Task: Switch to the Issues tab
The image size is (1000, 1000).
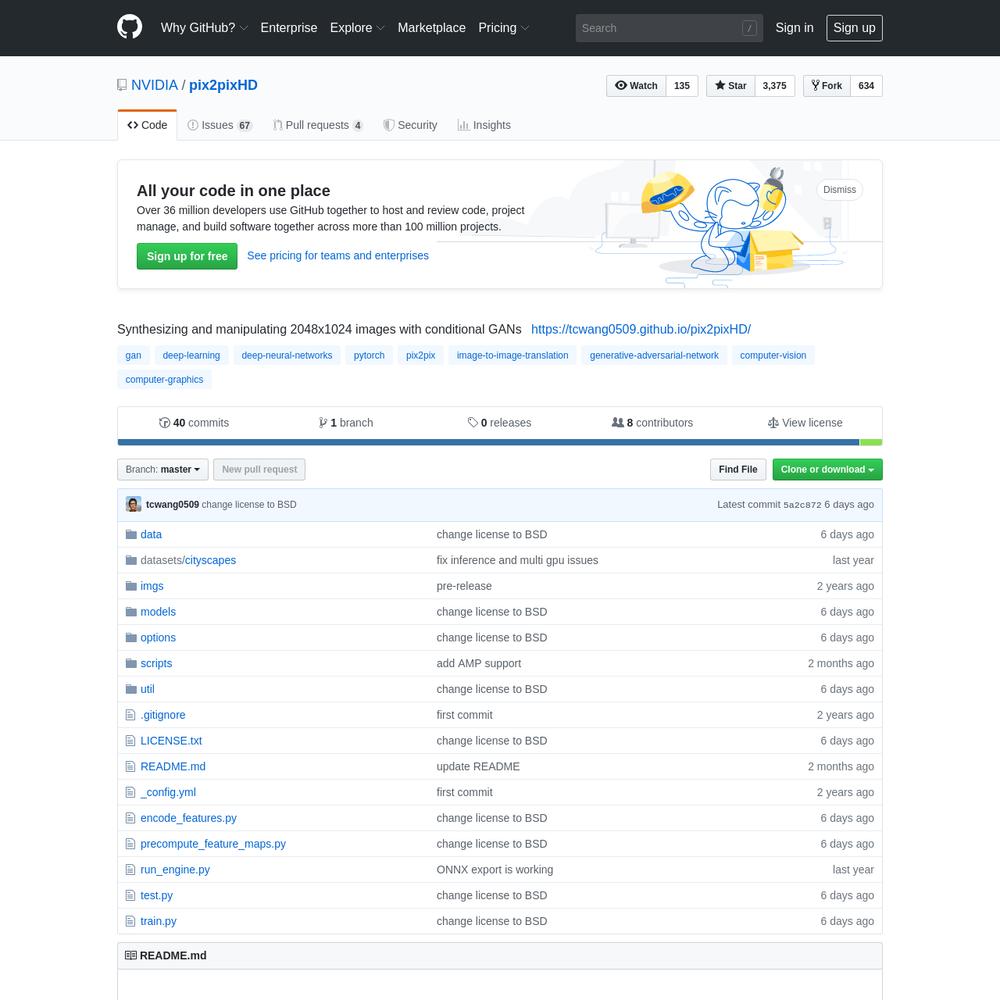Action: (x=220, y=125)
